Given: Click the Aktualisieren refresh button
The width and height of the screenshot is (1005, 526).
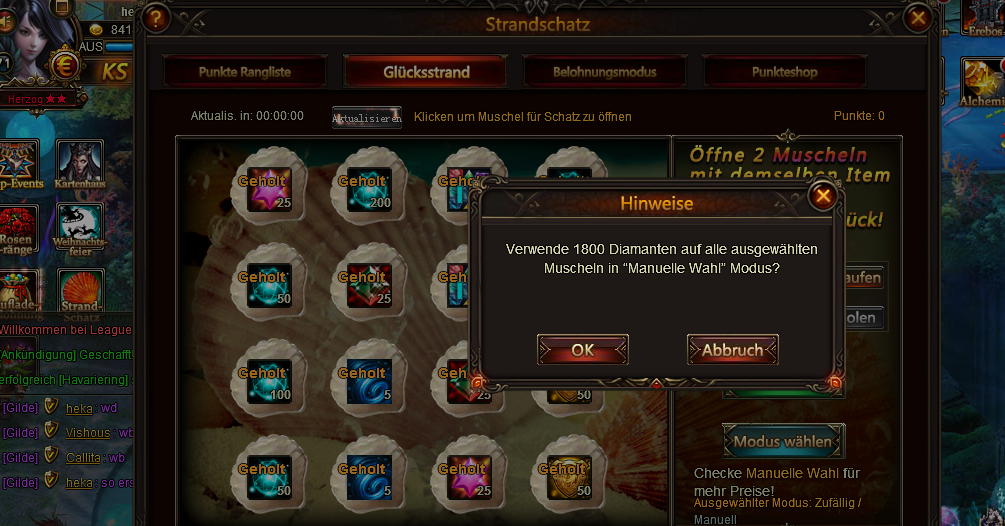Looking at the screenshot, I should 367,118.
